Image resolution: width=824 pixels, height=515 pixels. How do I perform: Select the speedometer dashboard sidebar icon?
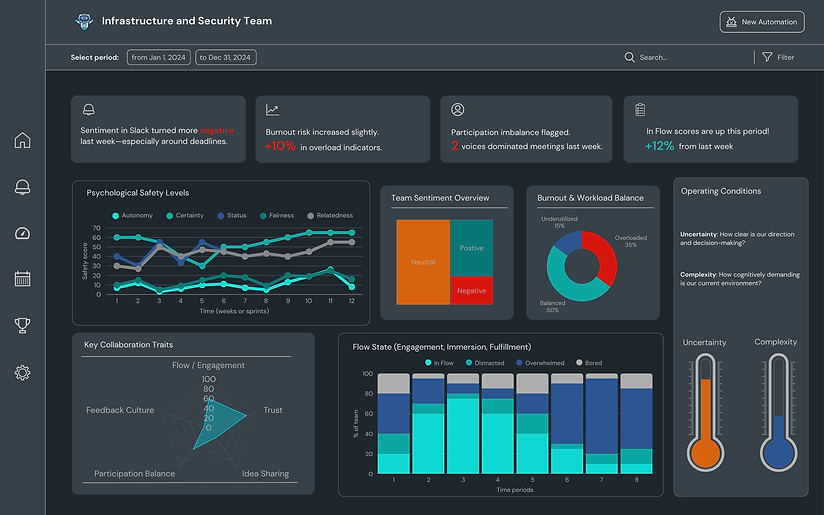pos(22,233)
